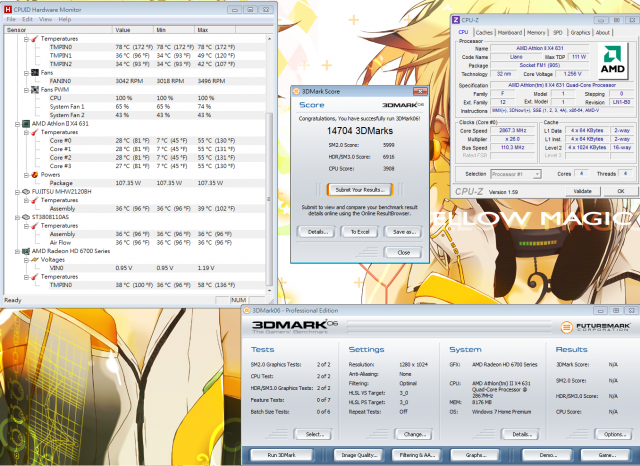Collapse the ST3808110AS tree node
640x466 pixels.
(17, 217)
